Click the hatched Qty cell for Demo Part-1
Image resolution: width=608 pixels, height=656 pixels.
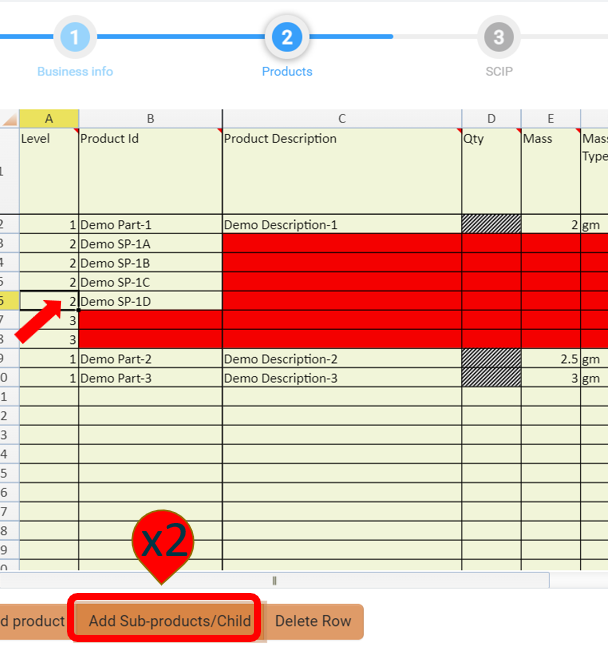(491, 225)
